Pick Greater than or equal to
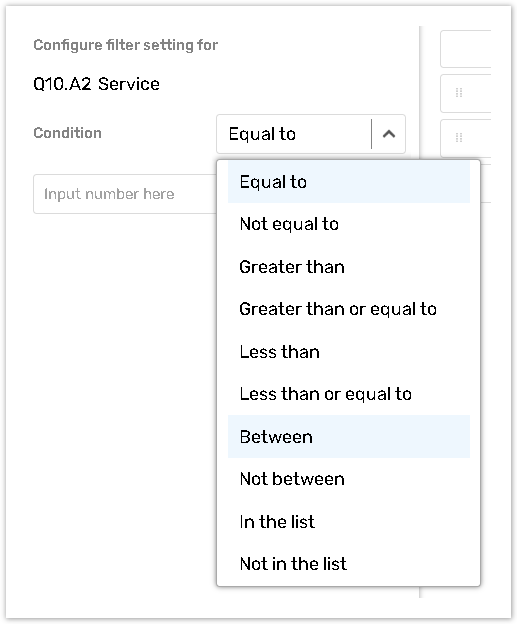Screen dimensions: 517x624 pyautogui.click(x=349, y=309)
